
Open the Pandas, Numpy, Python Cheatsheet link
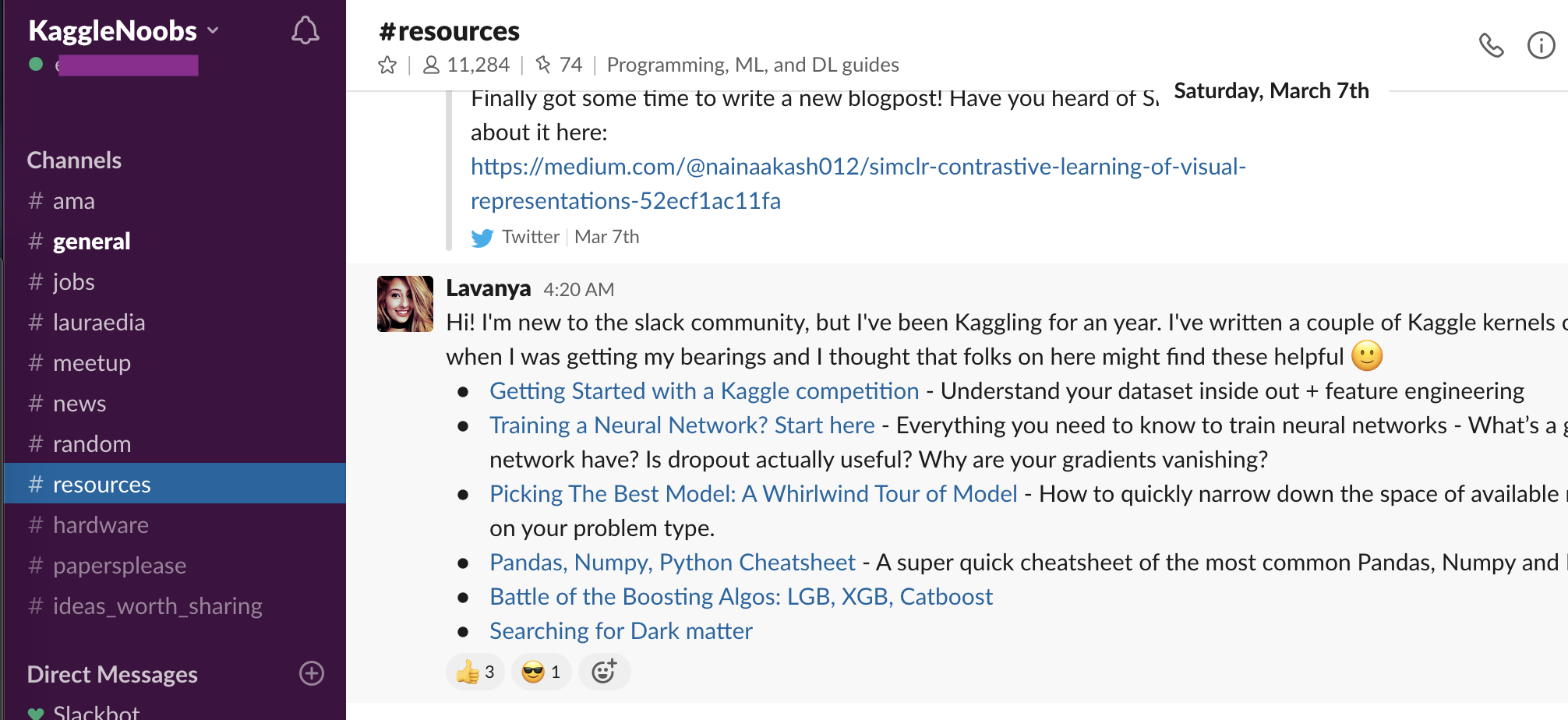pyautogui.click(x=672, y=563)
